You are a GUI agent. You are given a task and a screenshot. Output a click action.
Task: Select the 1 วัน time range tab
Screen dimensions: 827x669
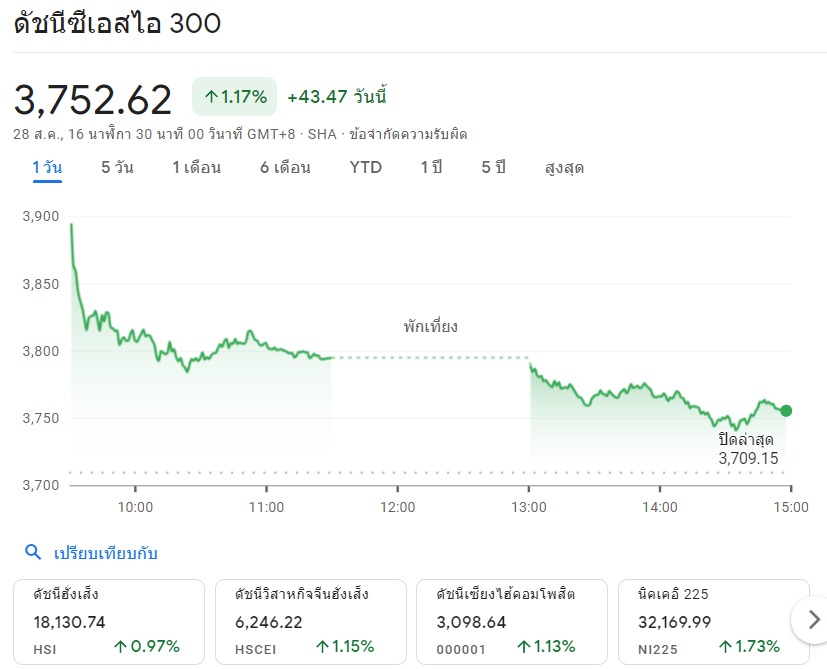pyautogui.click(x=47, y=167)
